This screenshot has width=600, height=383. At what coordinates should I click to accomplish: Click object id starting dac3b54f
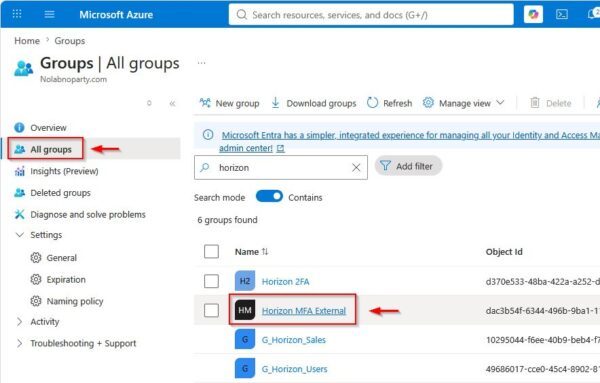tap(542, 311)
